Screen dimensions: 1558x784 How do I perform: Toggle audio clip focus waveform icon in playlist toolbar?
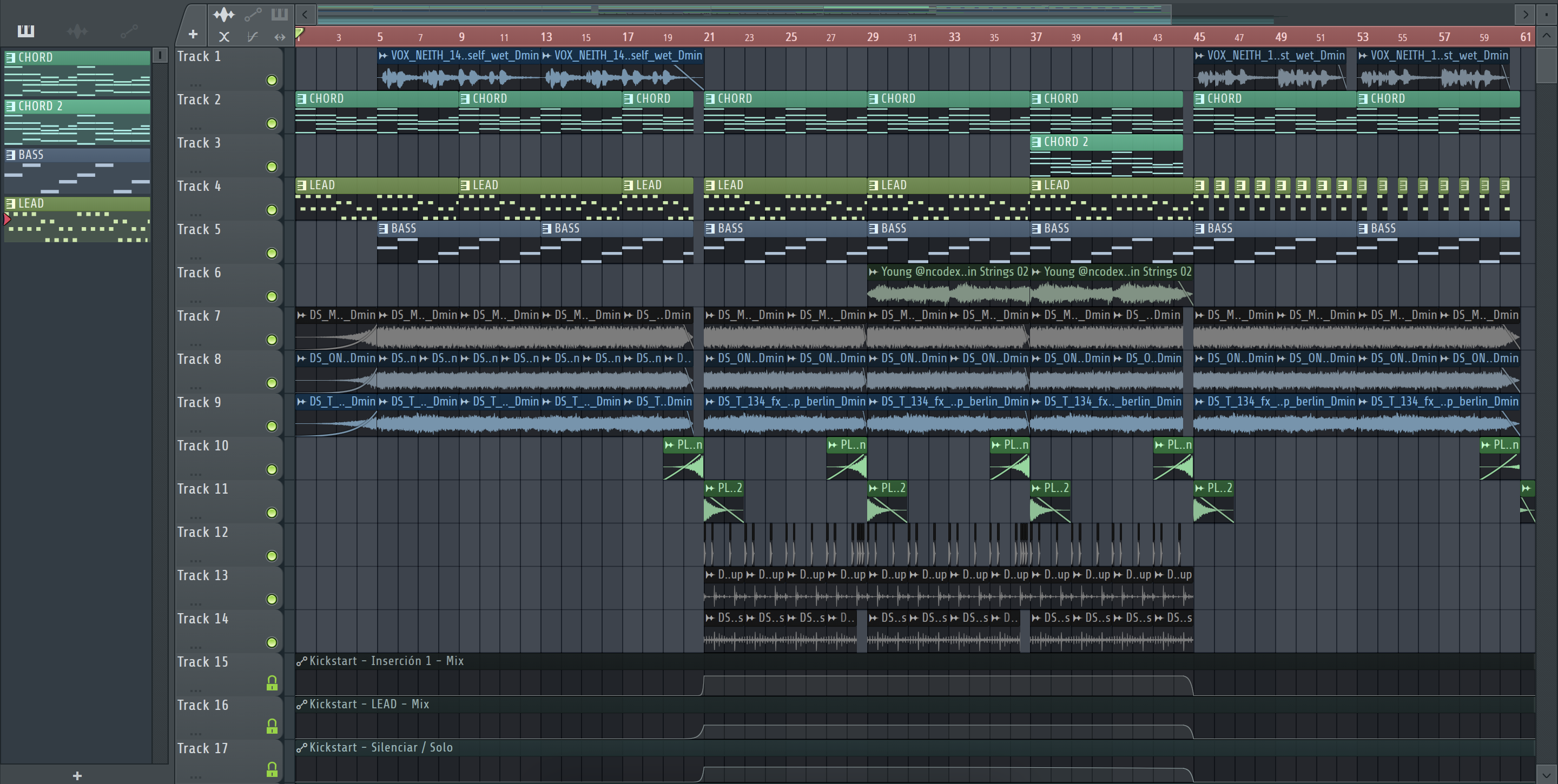coord(224,14)
